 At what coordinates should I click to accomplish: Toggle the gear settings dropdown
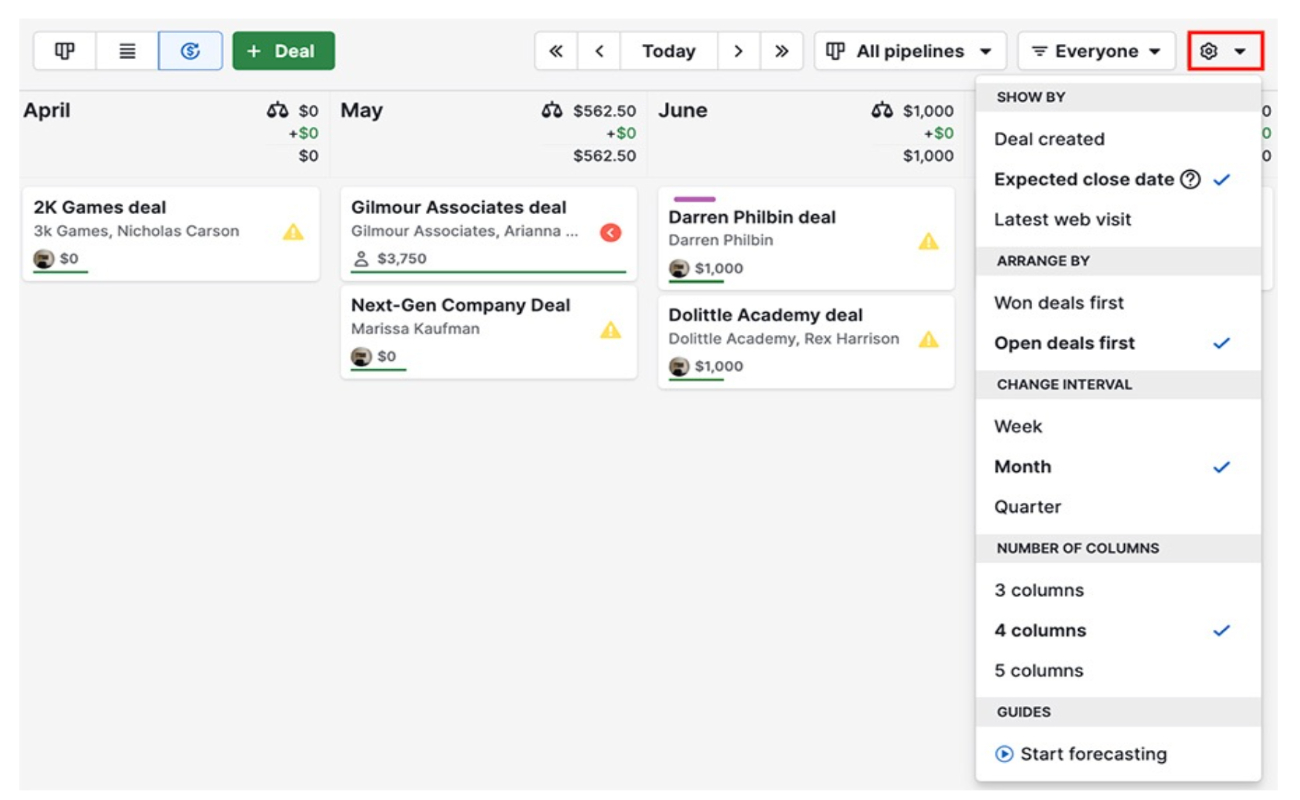pyautogui.click(x=1224, y=51)
